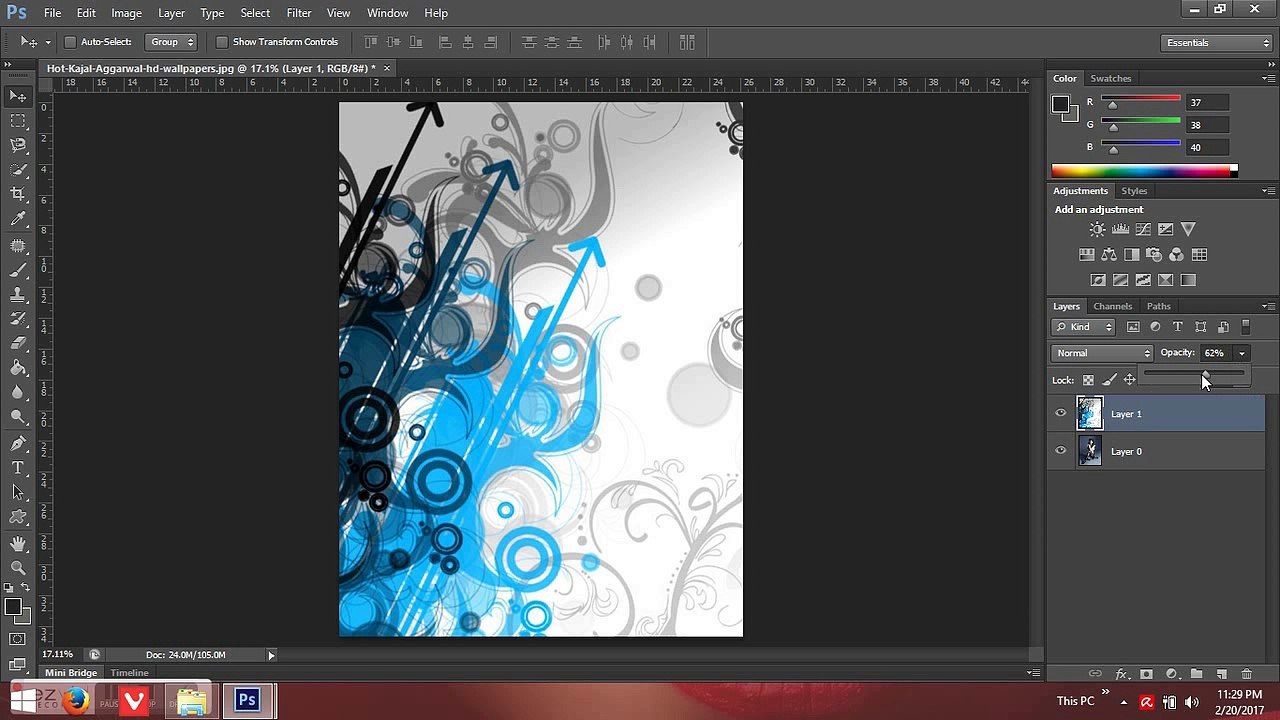Select the Zoom tool
The height and width of the screenshot is (720, 1280).
[18, 567]
